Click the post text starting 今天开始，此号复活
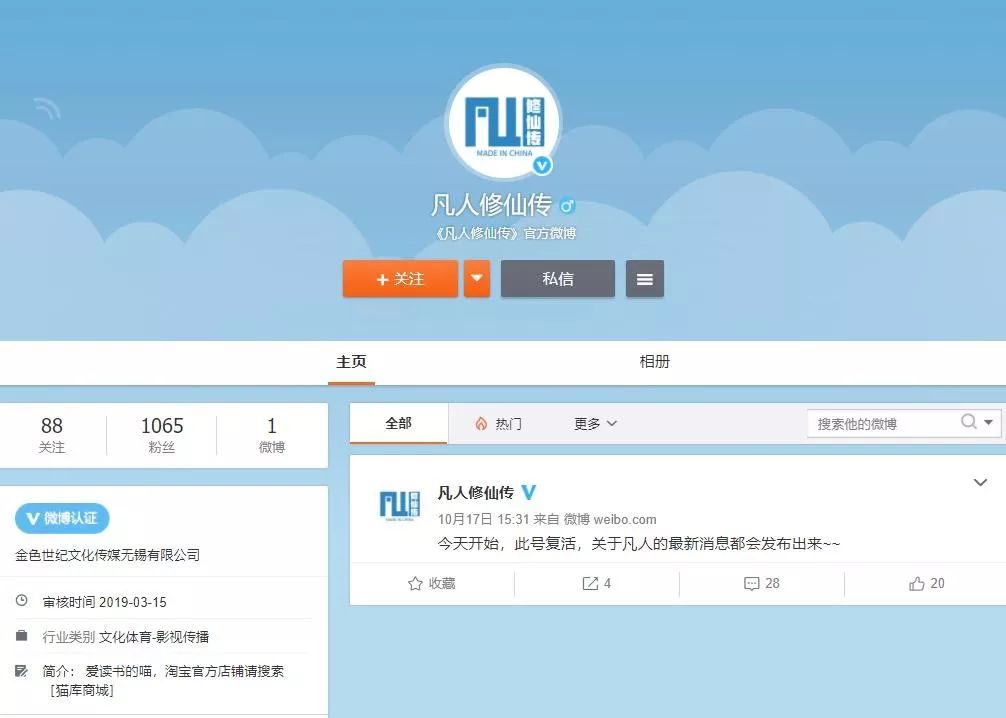Screen dimensions: 1006x718 638,544
